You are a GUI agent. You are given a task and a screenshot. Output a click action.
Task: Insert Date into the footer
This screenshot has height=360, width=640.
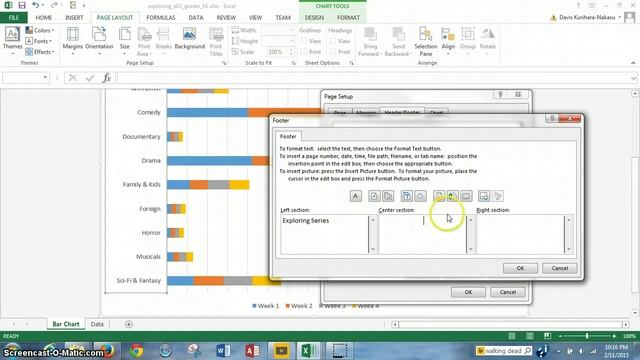click(x=407, y=196)
